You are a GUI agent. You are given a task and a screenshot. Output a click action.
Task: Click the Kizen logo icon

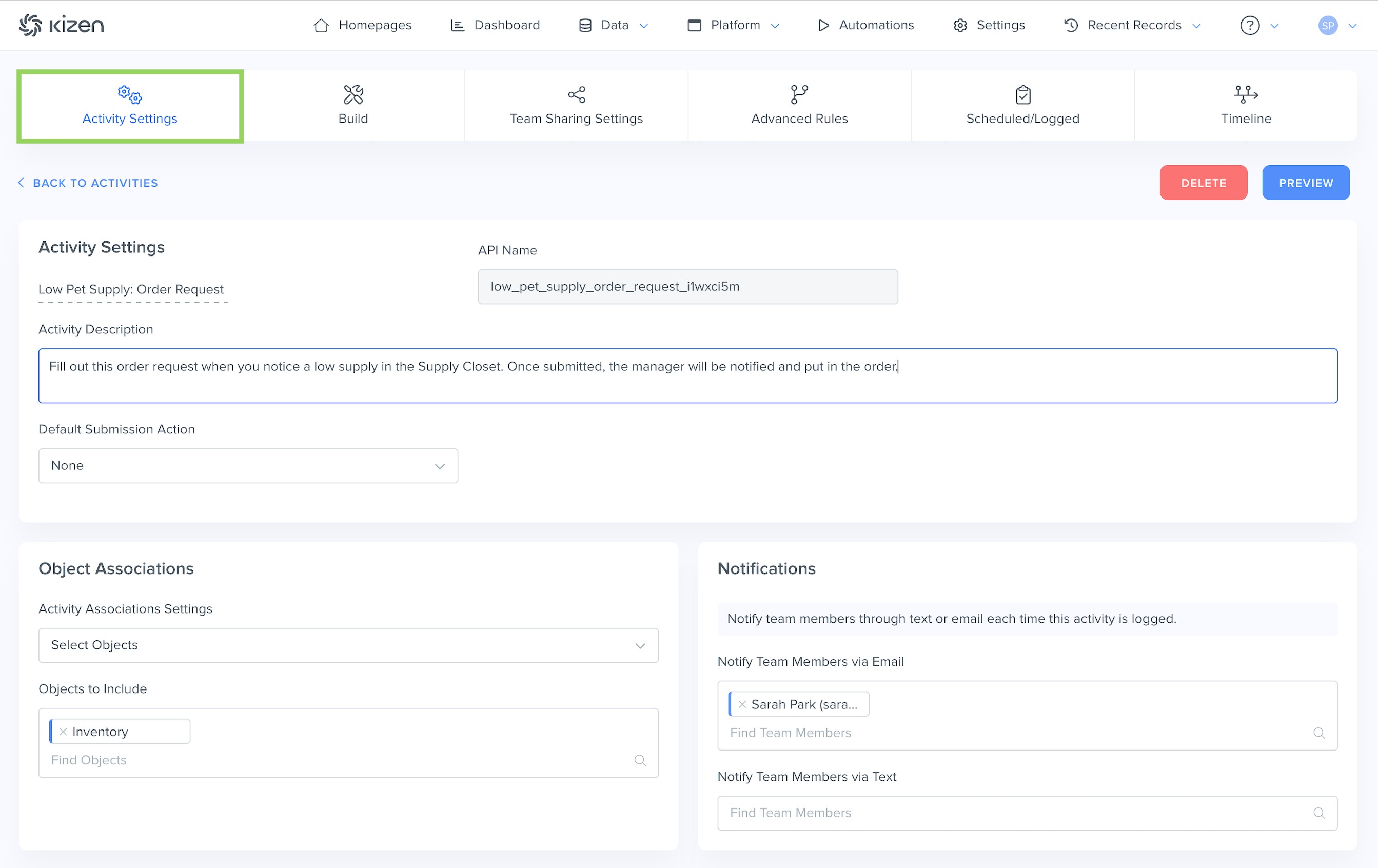(30, 25)
